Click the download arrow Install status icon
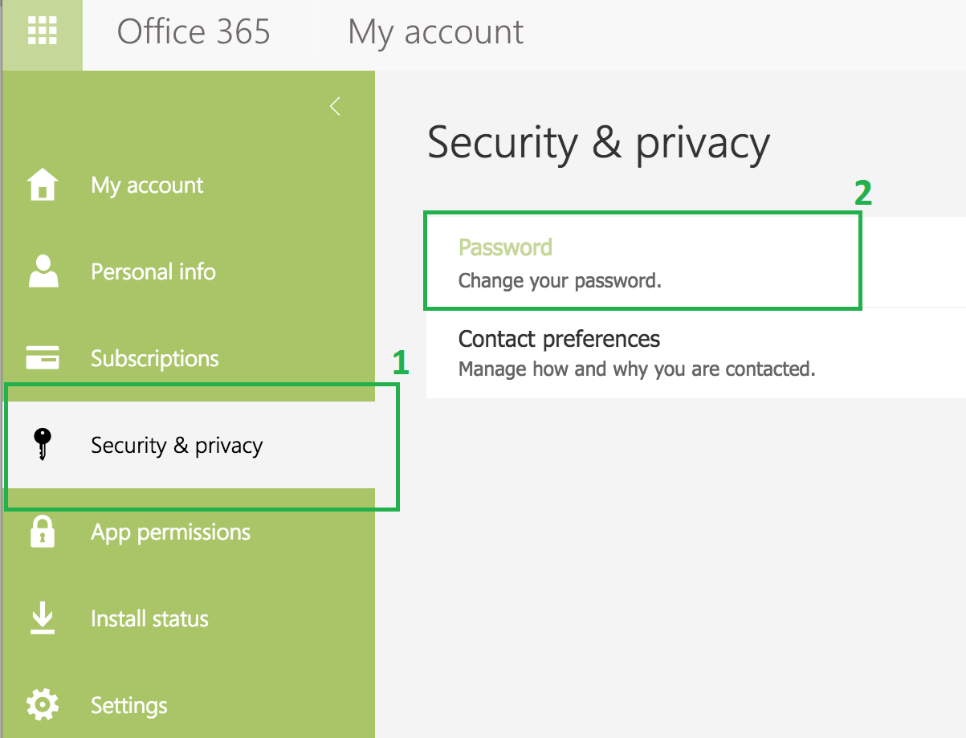Image resolution: width=966 pixels, height=738 pixels. pyautogui.click(x=43, y=618)
